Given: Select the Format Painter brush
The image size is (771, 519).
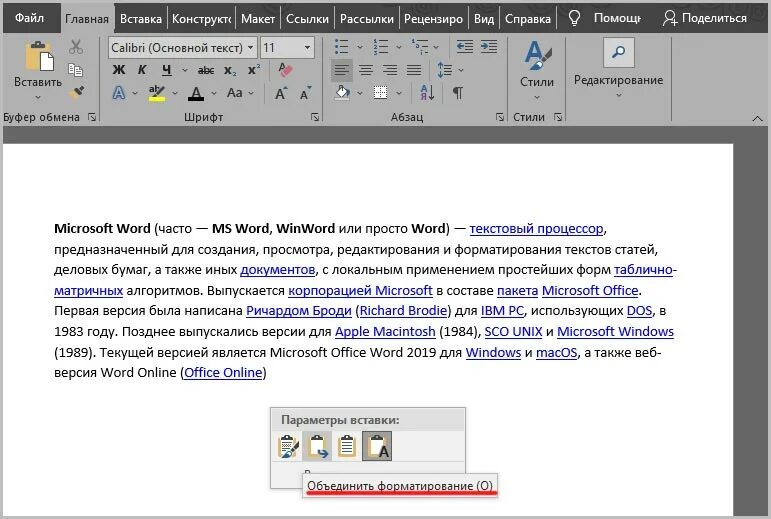Looking at the screenshot, I should (76, 92).
